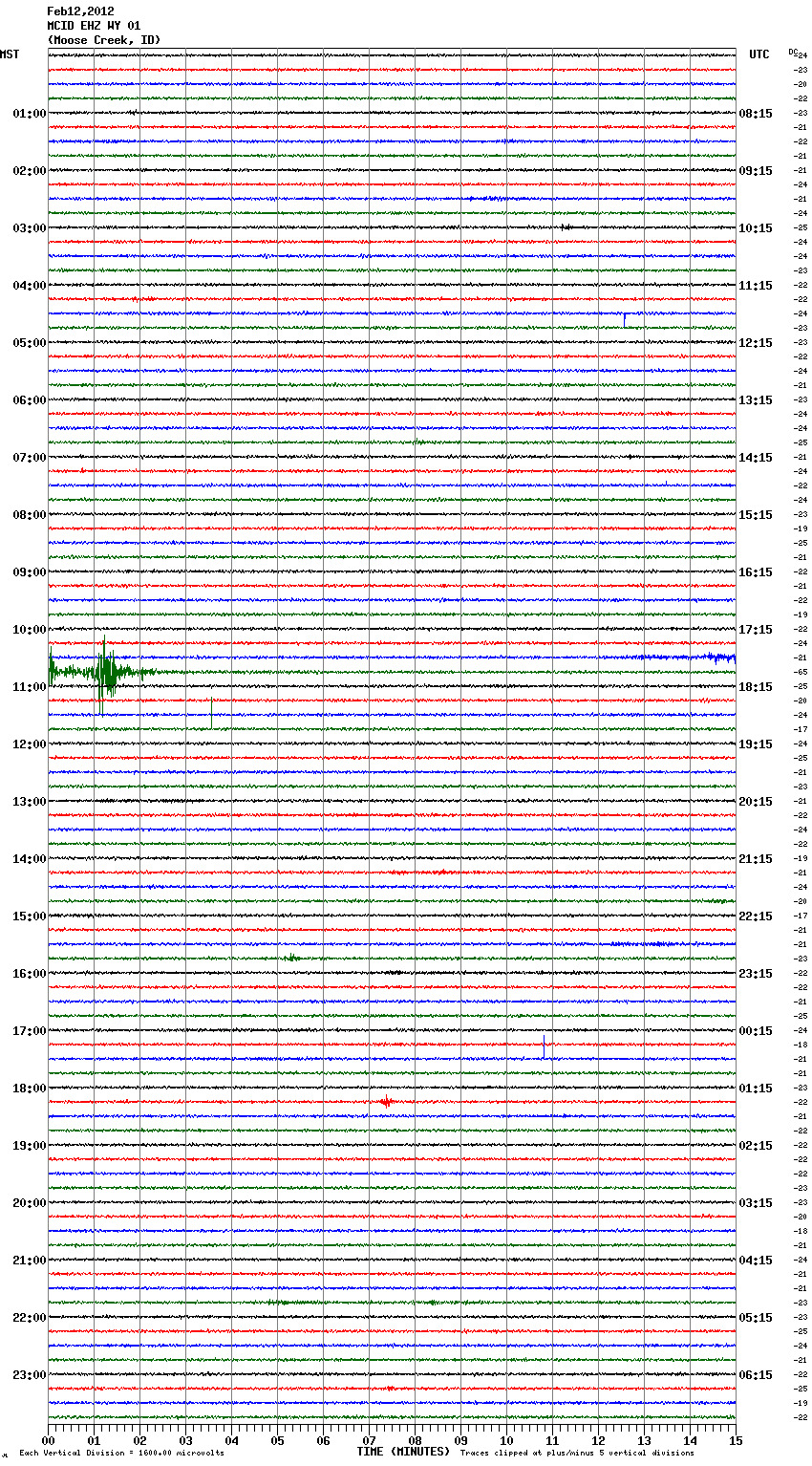Click the DC offset column header

(x=794, y=53)
